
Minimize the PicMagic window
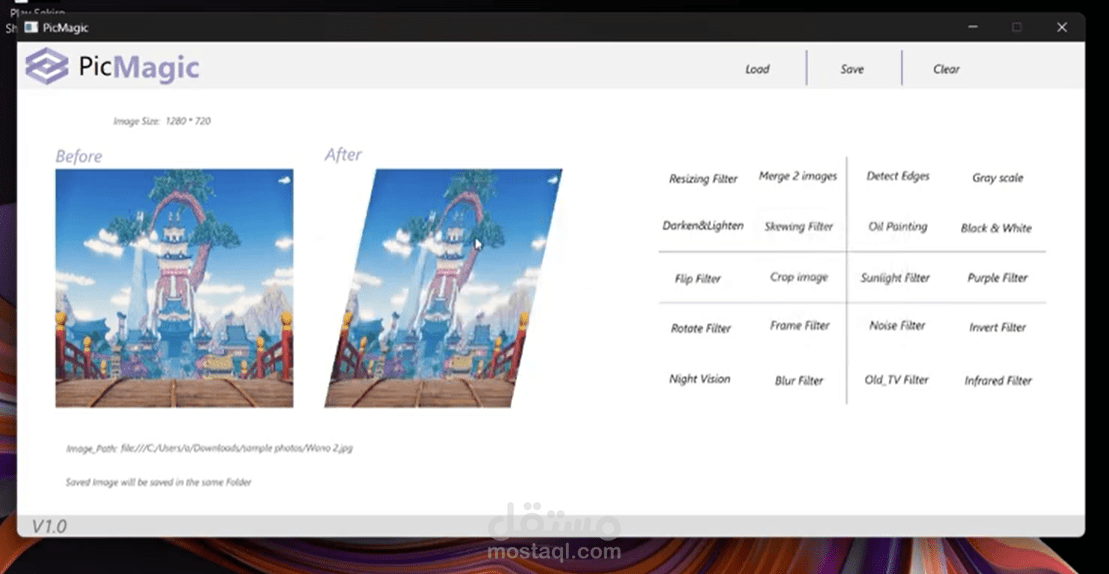(973, 27)
